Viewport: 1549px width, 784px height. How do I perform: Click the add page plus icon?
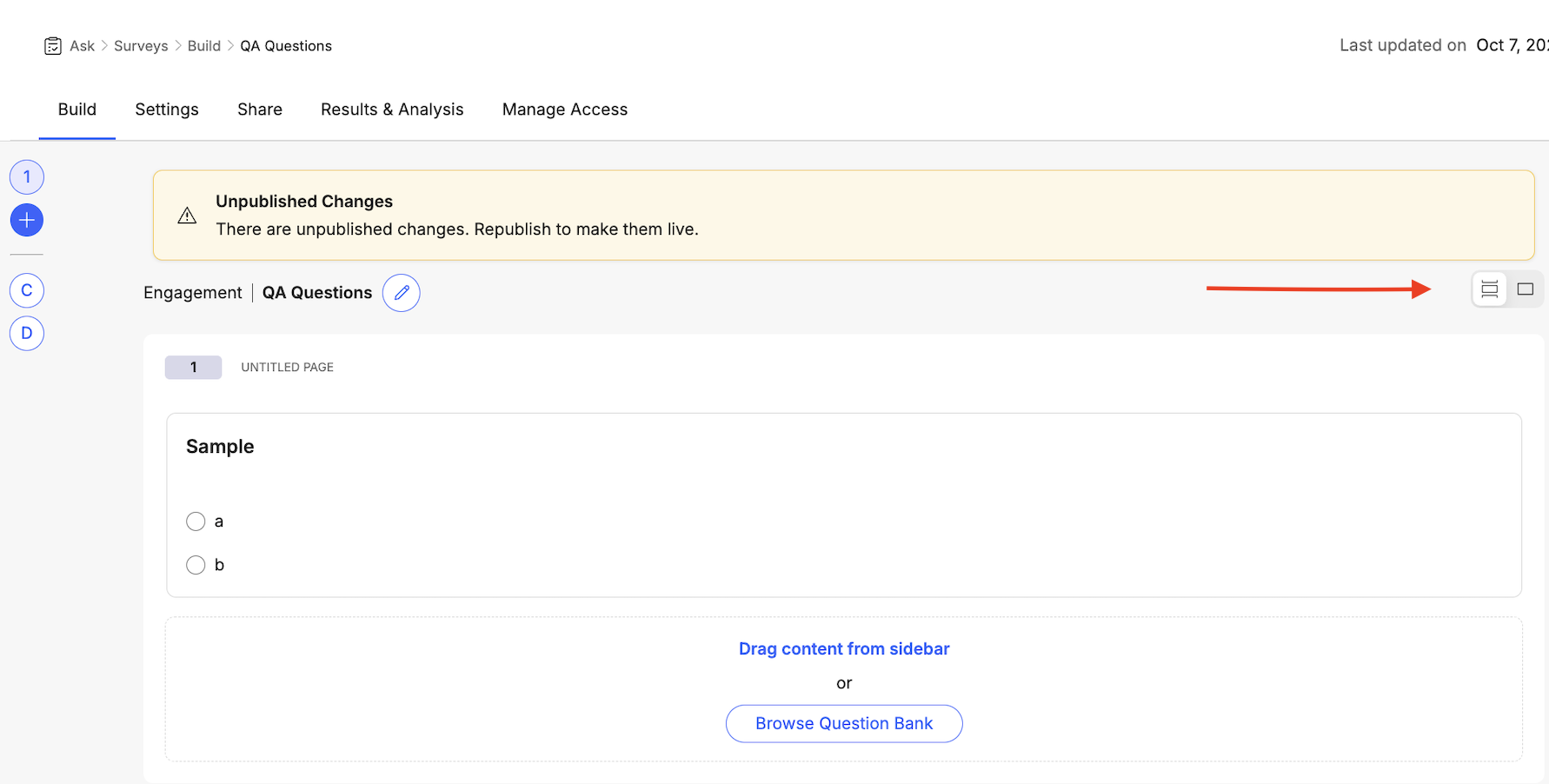point(27,220)
